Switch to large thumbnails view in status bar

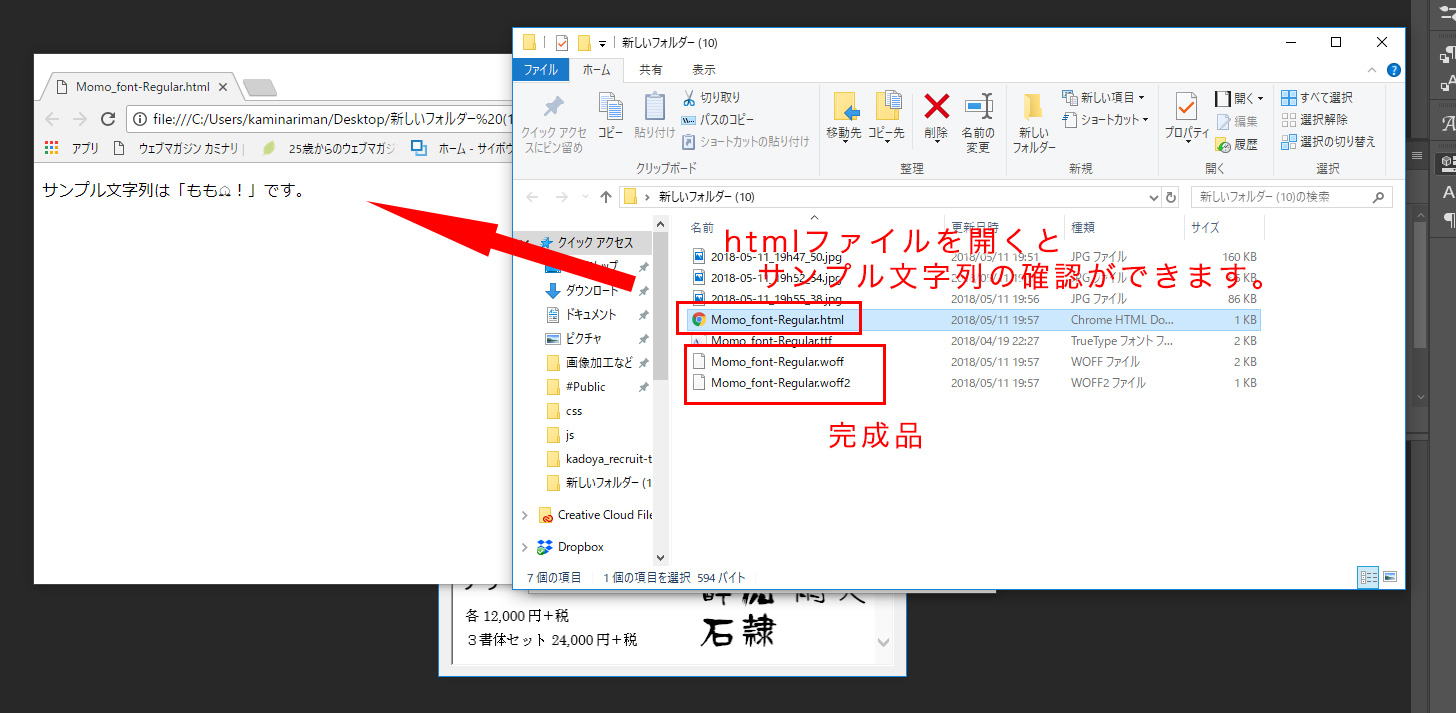tap(1389, 577)
